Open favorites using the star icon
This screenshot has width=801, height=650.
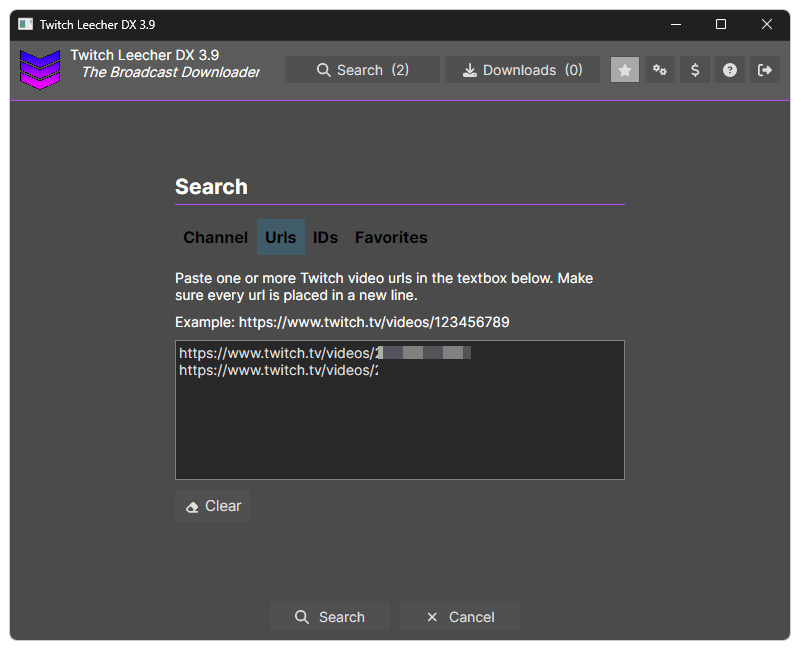(x=624, y=69)
